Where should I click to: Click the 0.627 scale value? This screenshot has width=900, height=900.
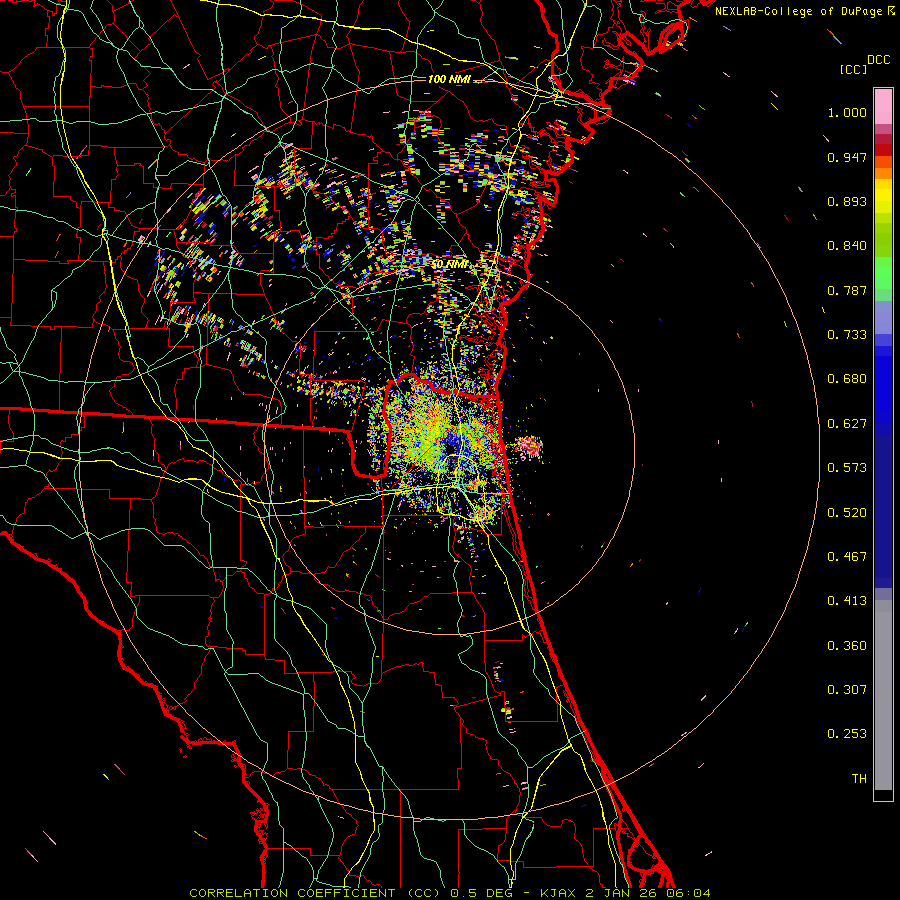[x=847, y=424]
